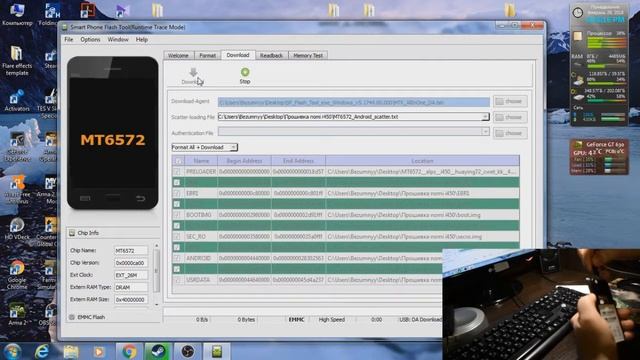Switch to Chrome in the taskbar

pyautogui.click(x=129, y=351)
